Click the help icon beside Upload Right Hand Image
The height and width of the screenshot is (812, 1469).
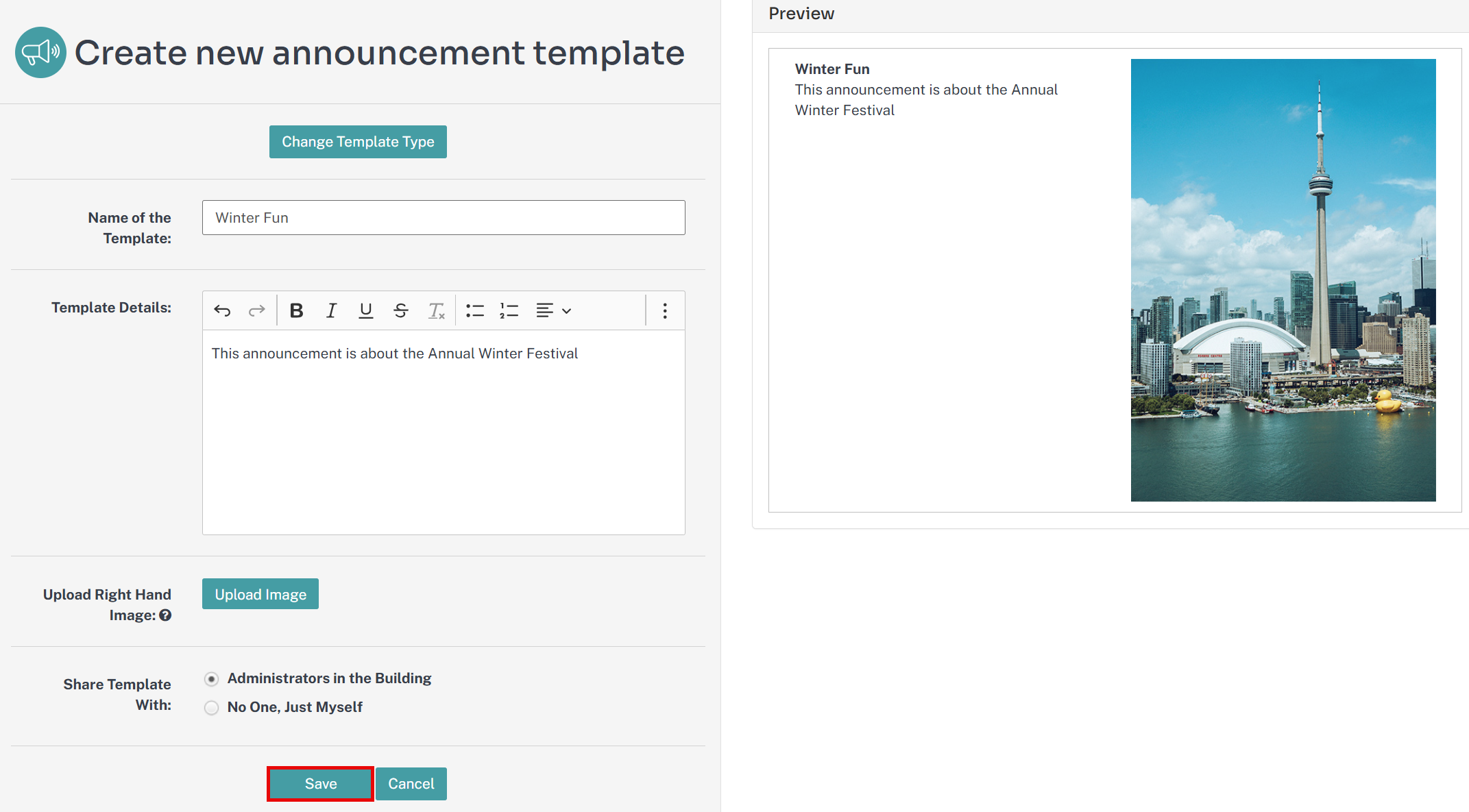165,615
